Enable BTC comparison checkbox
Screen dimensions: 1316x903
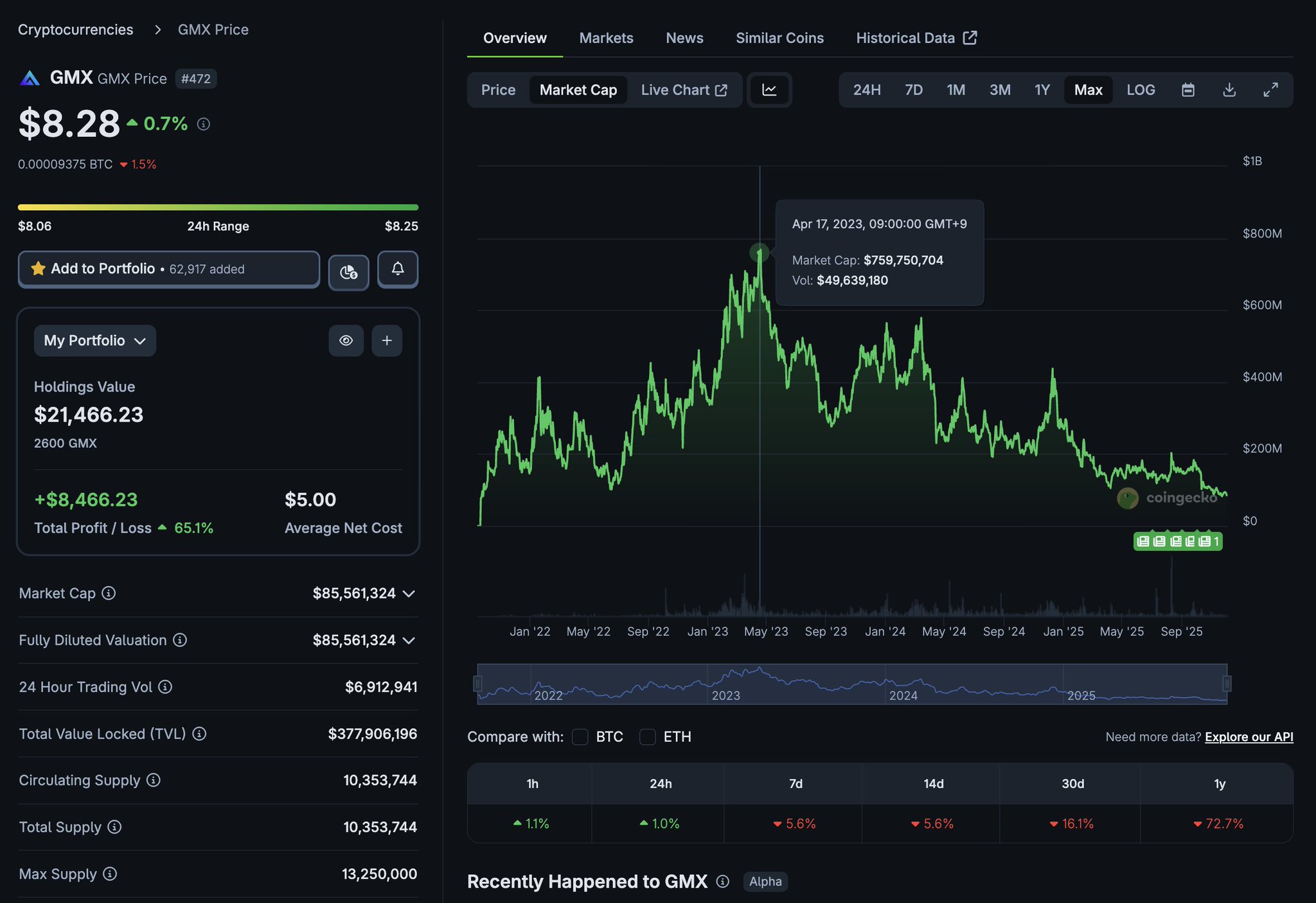point(580,737)
